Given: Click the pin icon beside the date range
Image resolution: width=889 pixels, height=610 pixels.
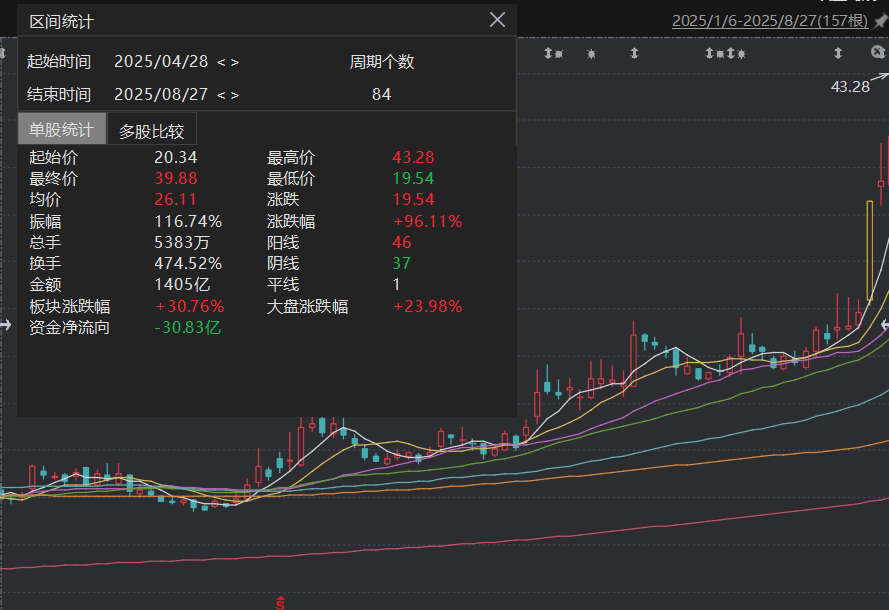Looking at the screenshot, I should [x=880, y=21].
